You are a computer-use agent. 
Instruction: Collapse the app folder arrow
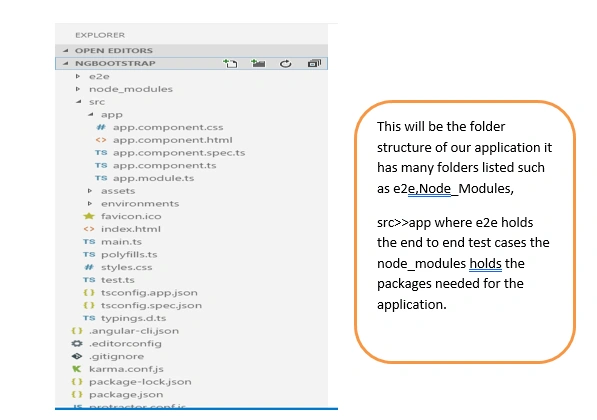(91, 115)
